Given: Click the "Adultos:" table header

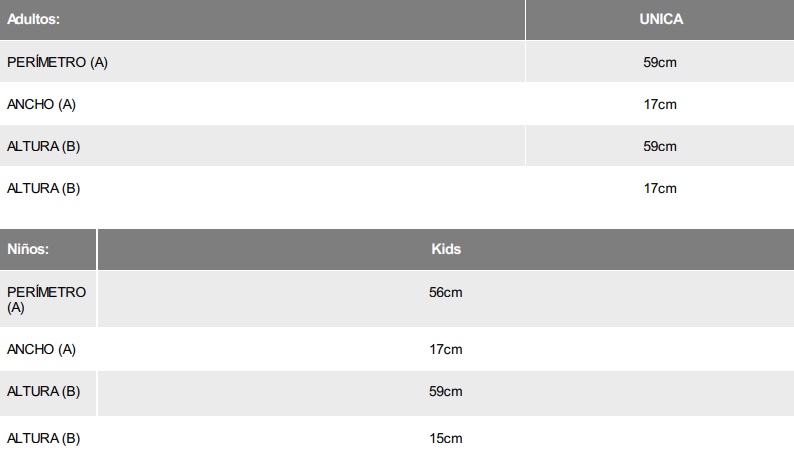Looking at the screenshot, I should click(32, 19).
